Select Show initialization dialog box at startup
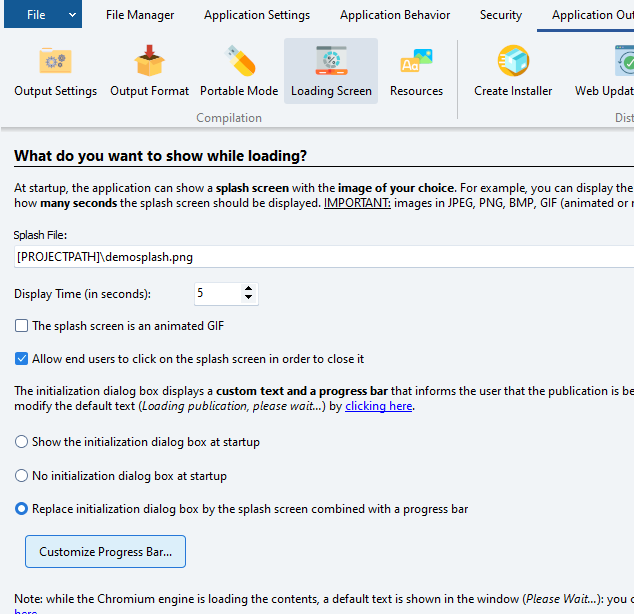 click(22, 442)
